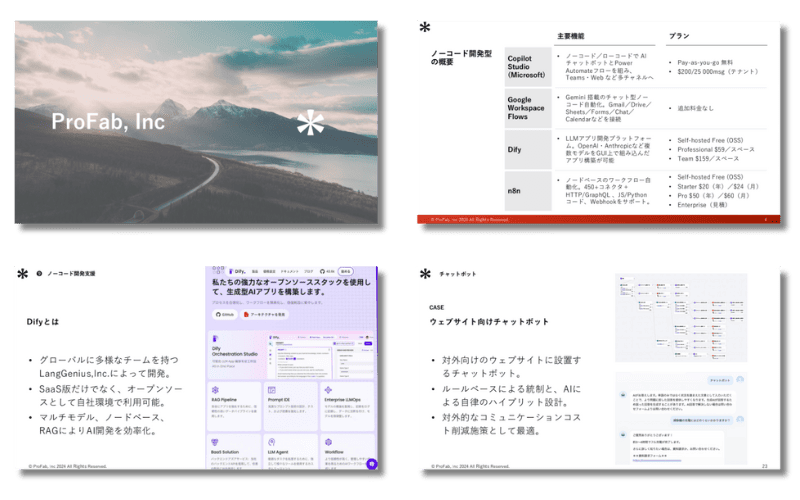
Task: Click the RAG Pipeline card icon
Action: (x=215, y=387)
